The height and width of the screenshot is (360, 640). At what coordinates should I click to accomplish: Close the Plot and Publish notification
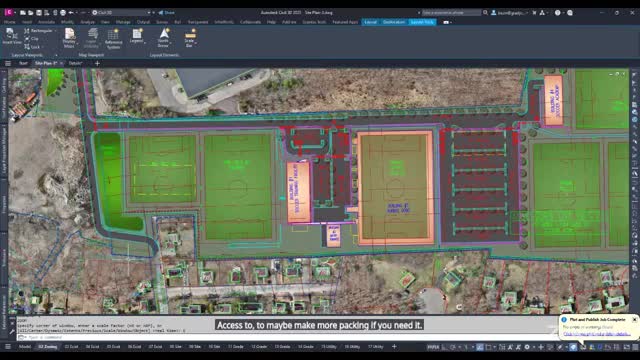(634, 319)
